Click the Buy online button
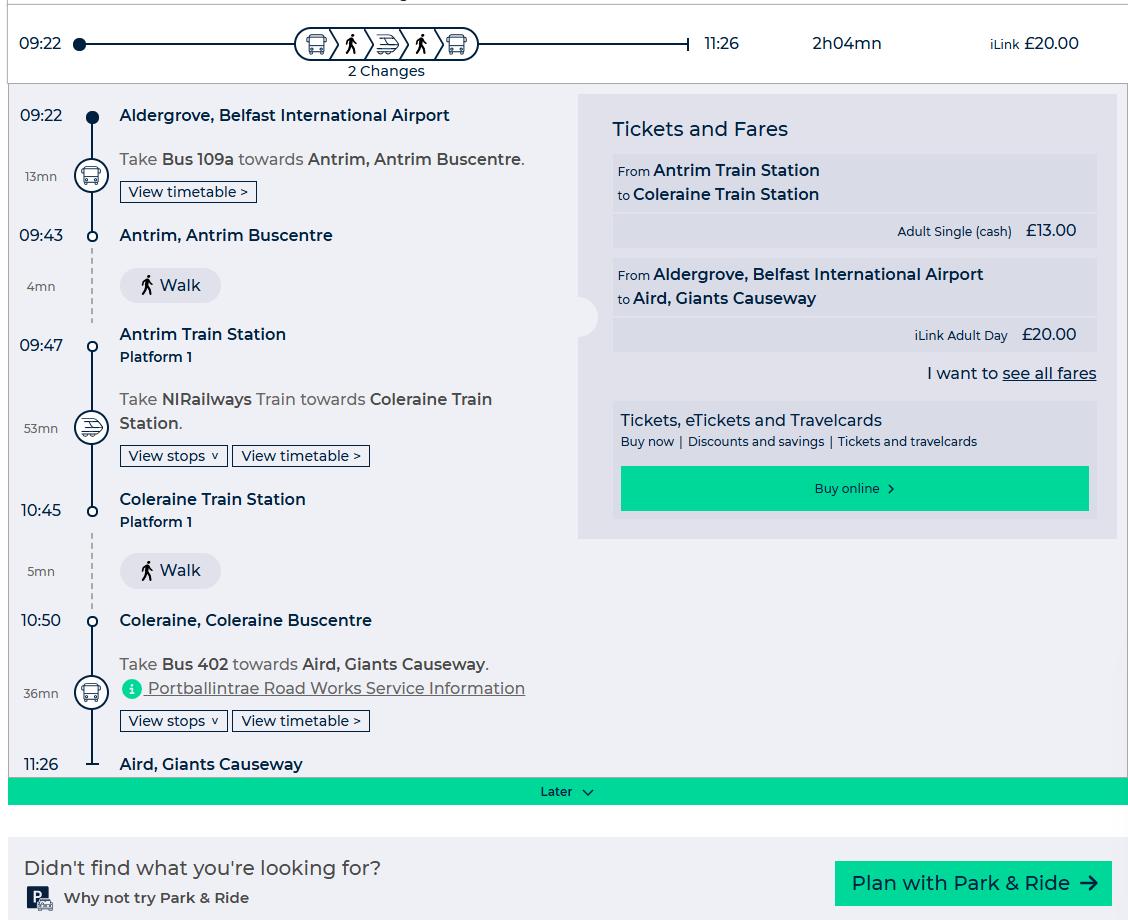Screen dimensions: 1128x920 pyautogui.click(x=855, y=488)
